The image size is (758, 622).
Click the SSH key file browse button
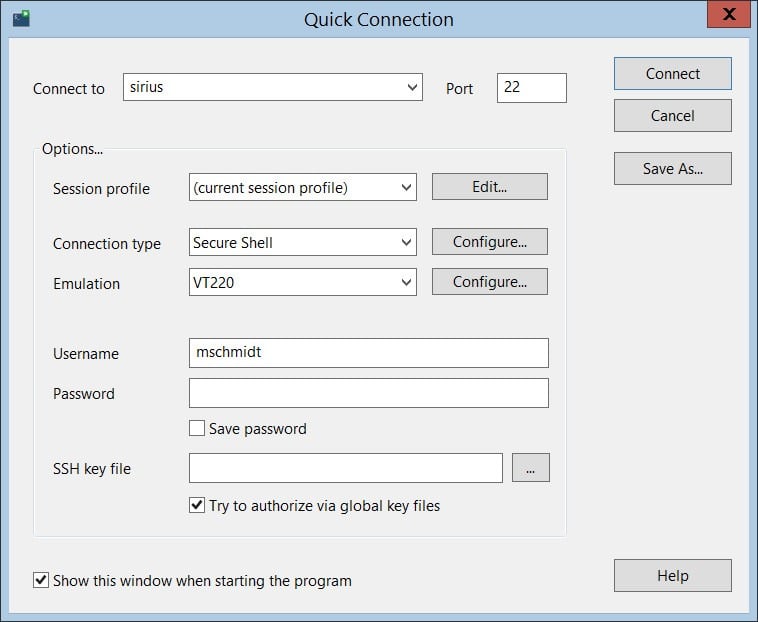point(530,468)
